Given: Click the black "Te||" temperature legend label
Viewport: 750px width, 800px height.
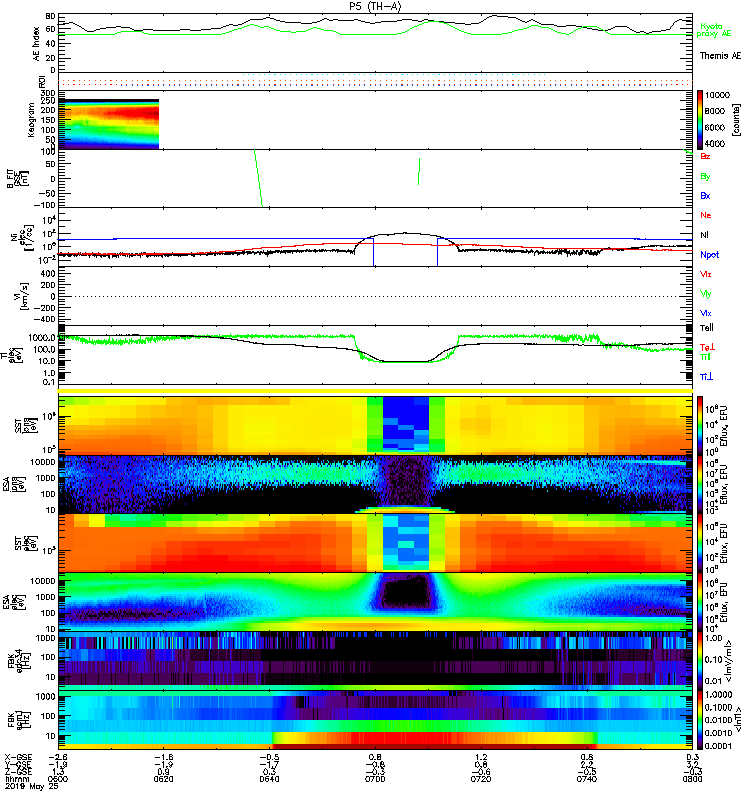Looking at the screenshot, I should point(707,328).
